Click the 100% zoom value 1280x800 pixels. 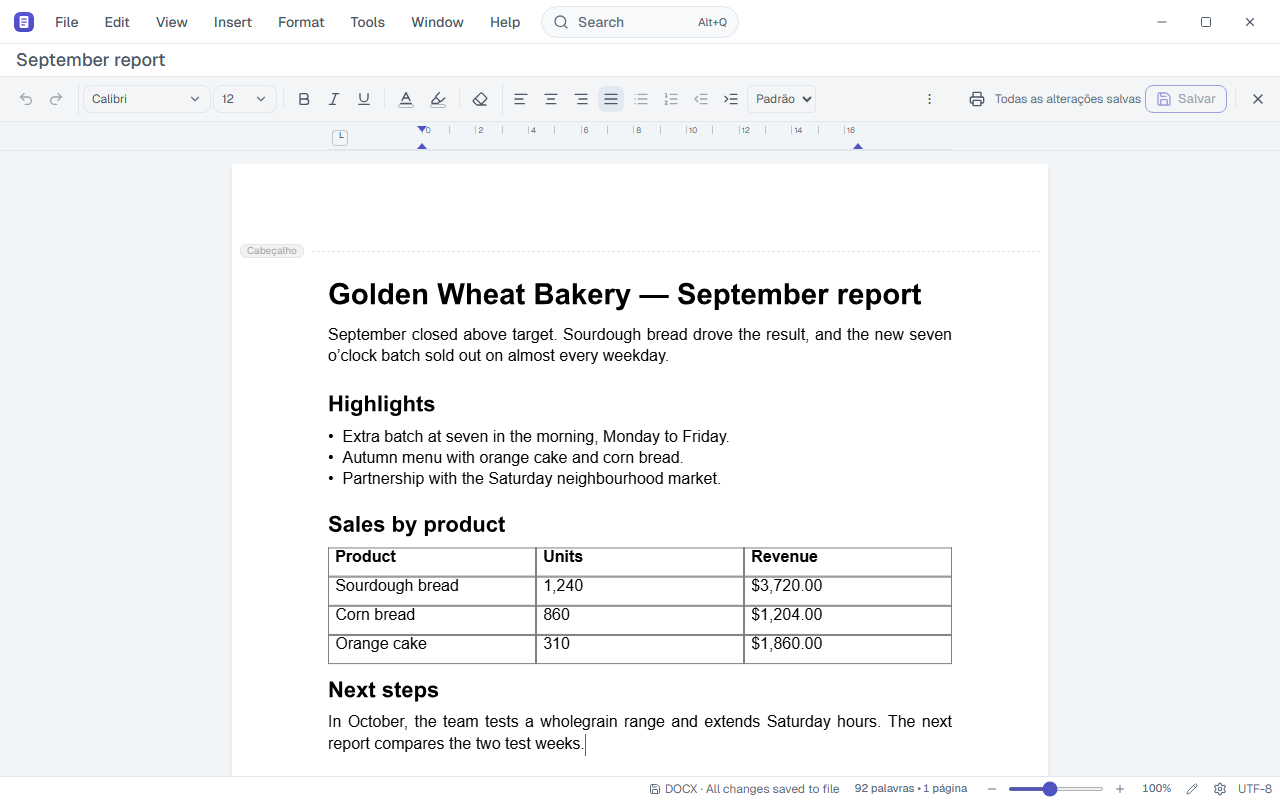(x=1157, y=789)
